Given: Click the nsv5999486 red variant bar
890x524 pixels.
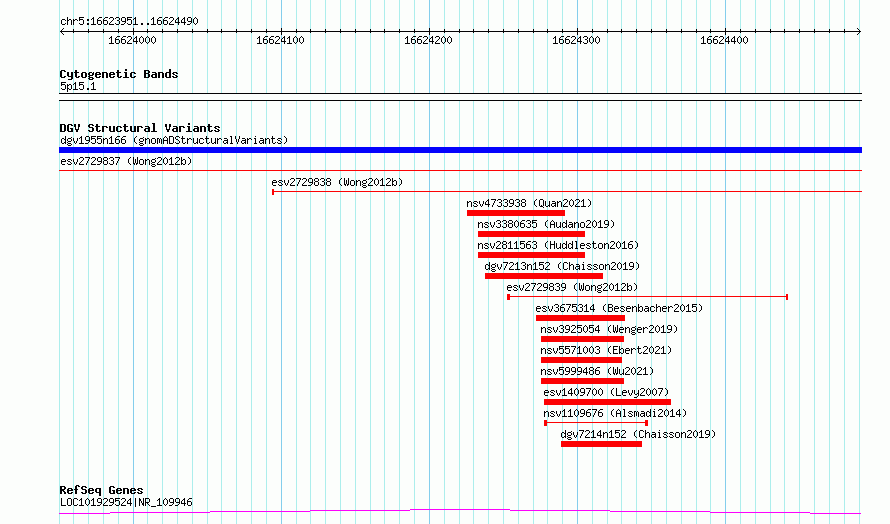Looking at the screenshot, I should (582, 381).
